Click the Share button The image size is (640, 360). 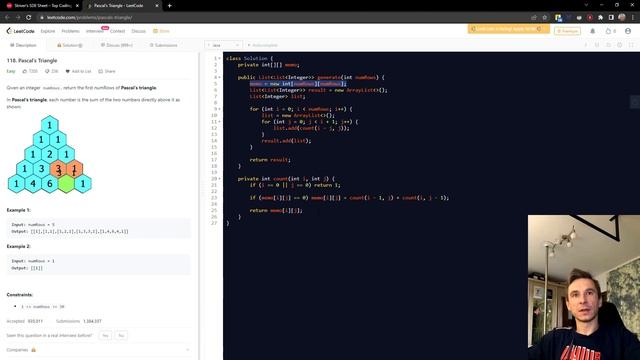click(x=107, y=71)
